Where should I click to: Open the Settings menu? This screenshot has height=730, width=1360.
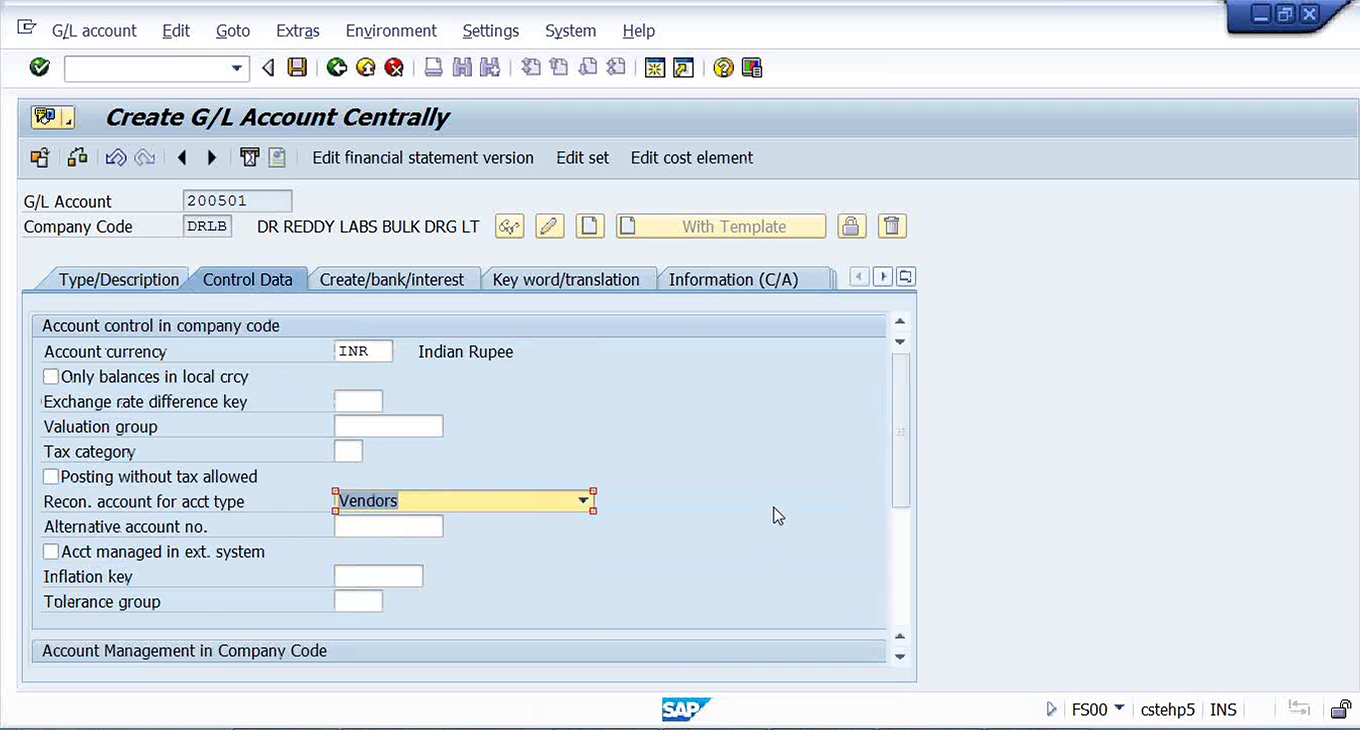pos(490,31)
